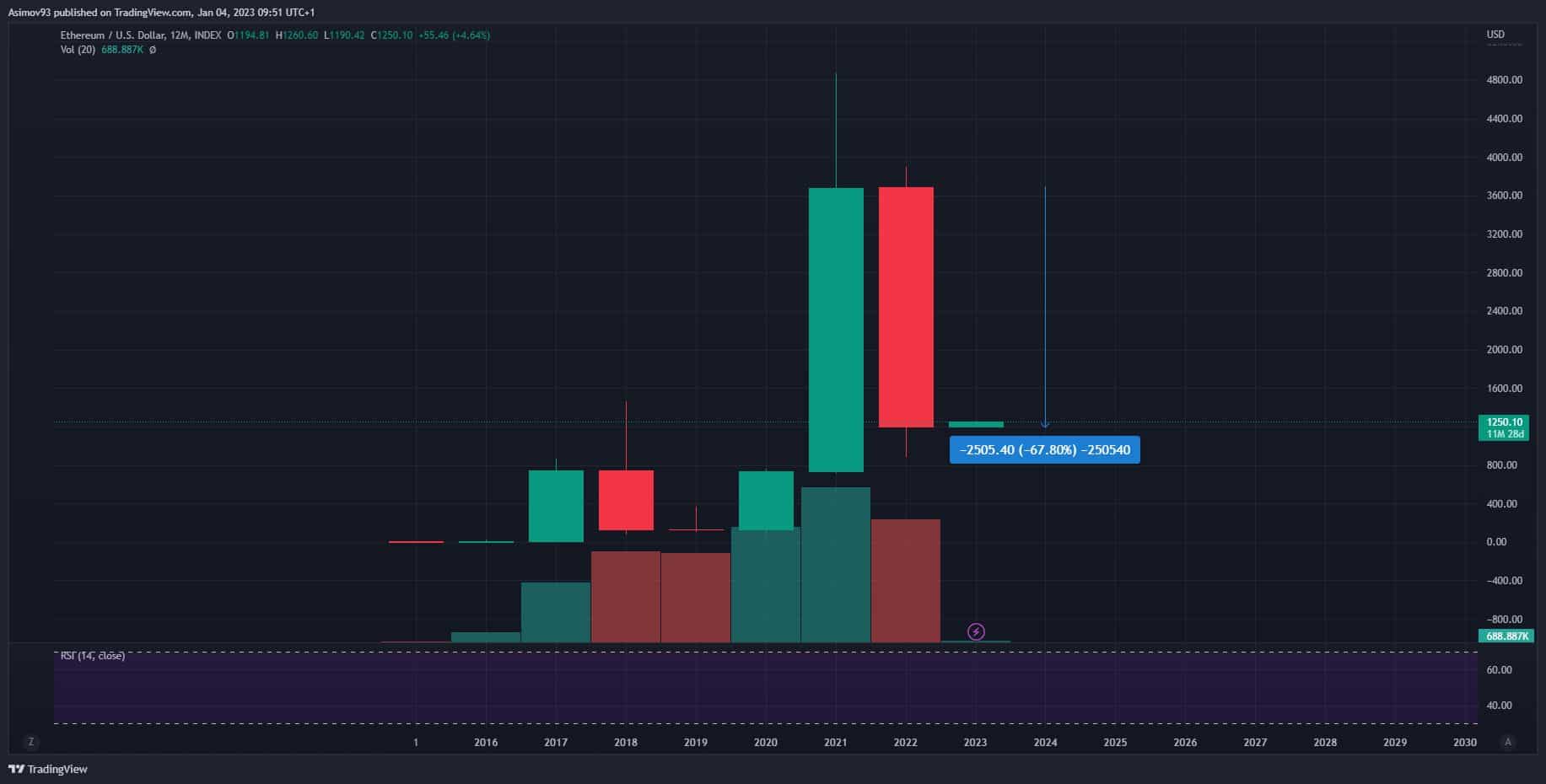The width and height of the screenshot is (1546, 784).
Task: Click the green 2020 candle body
Action: point(766,501)
